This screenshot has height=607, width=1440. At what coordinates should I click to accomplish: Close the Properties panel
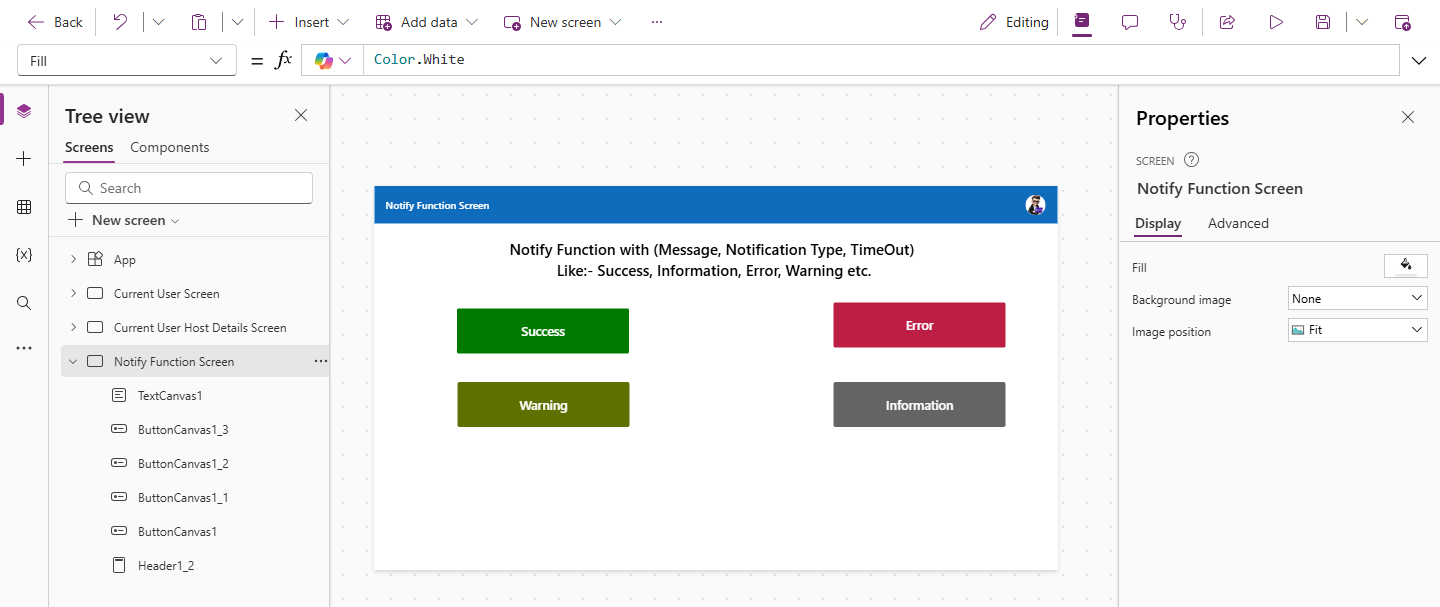coord(1408,118)
